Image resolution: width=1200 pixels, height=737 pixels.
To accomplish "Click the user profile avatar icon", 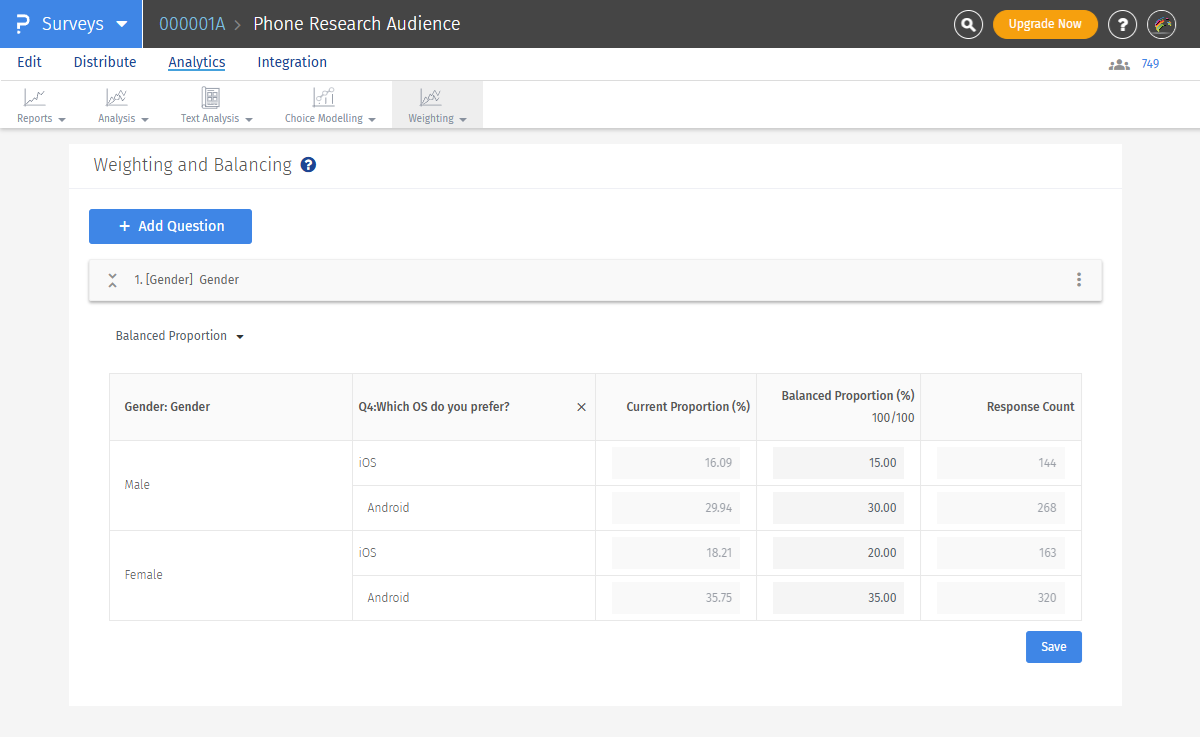I will 1161,24.
